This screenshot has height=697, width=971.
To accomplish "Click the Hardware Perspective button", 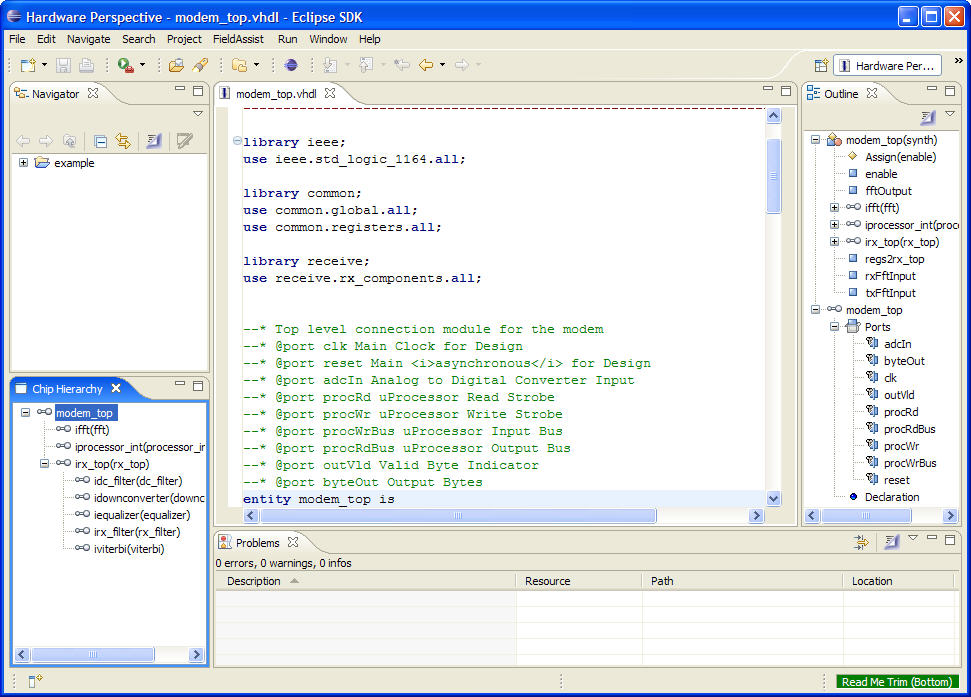I will point(887,66).
